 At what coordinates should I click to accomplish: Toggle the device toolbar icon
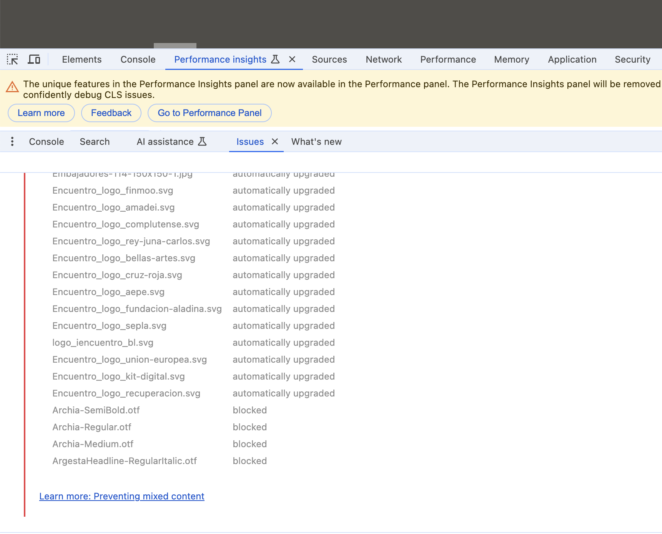click(34, 60)
